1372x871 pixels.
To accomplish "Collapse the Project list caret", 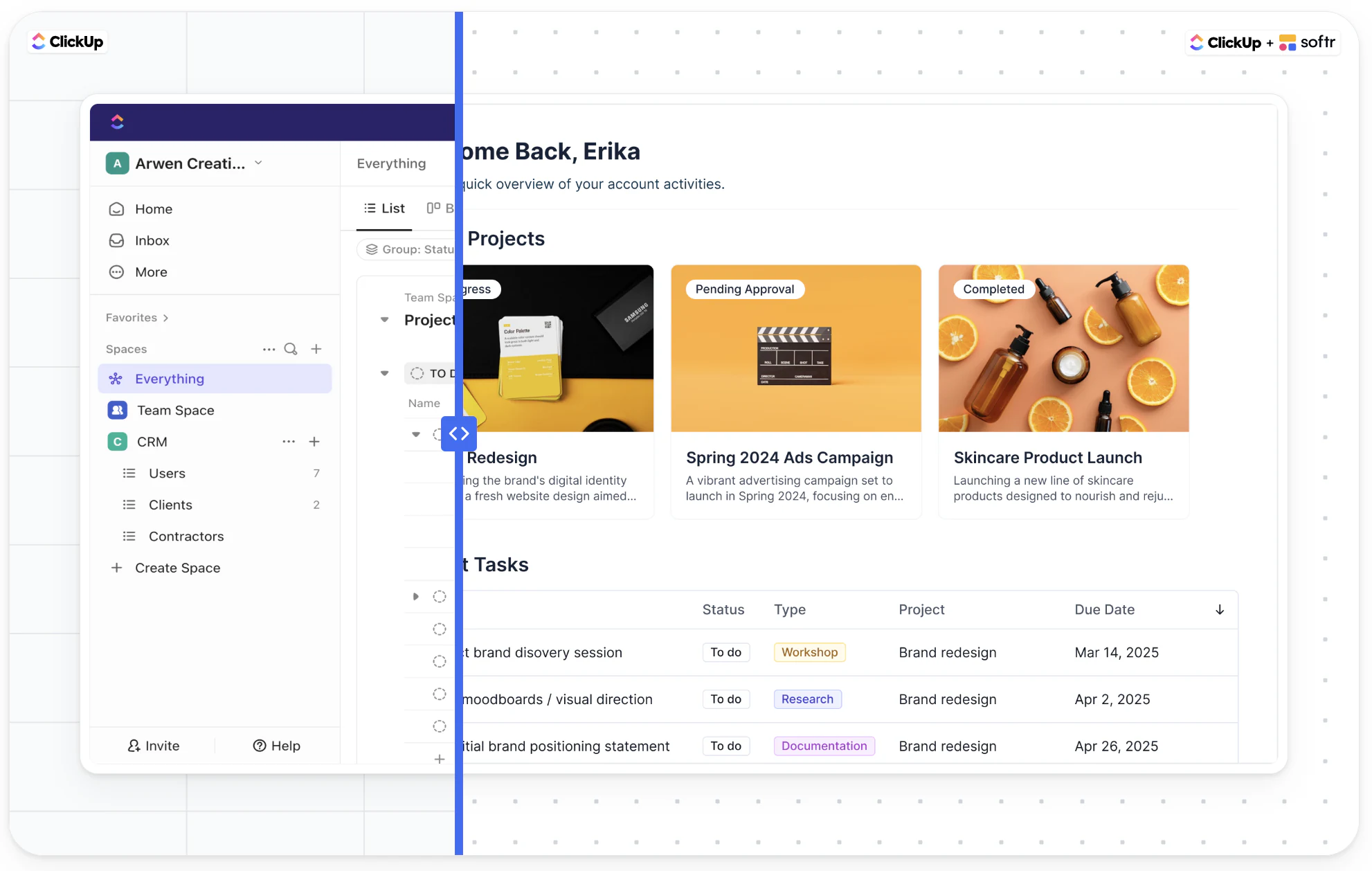I will (384, 320).
